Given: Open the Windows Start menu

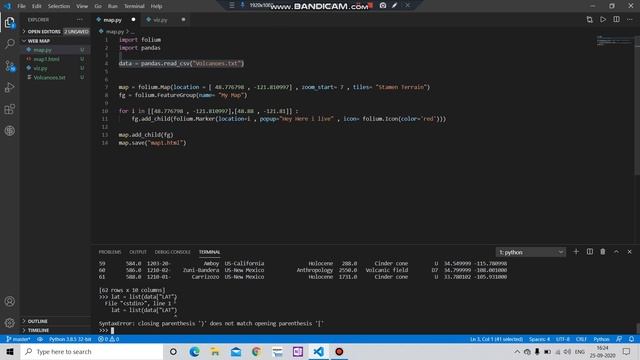Looking at the screenshot, I should 10,351.
